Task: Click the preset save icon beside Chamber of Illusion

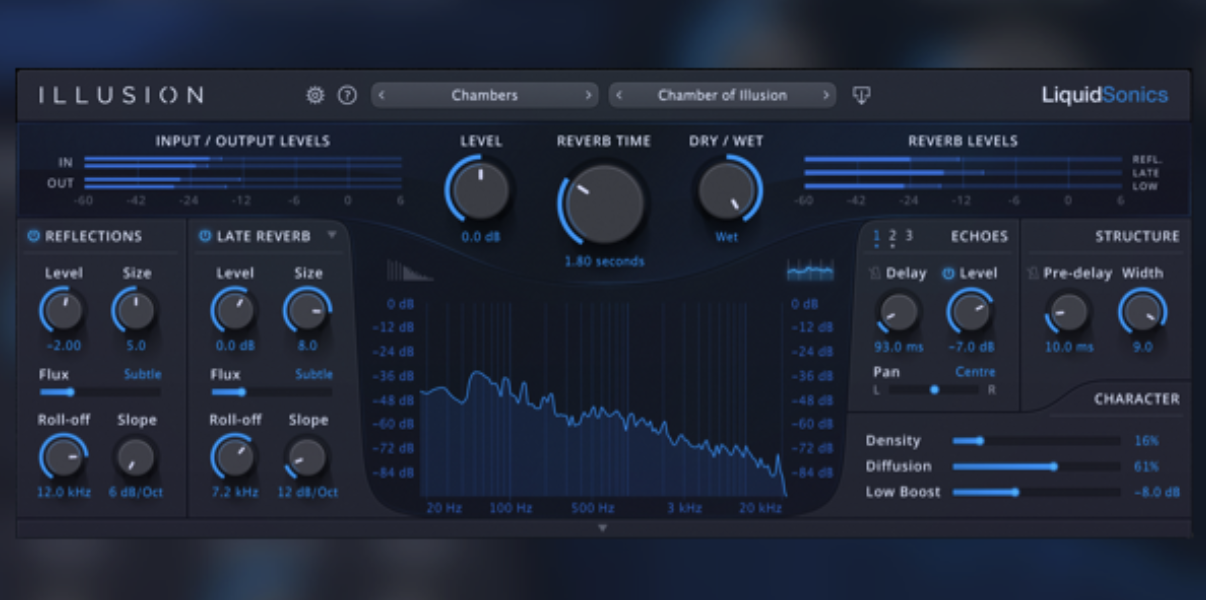Action: pos(861,95)
